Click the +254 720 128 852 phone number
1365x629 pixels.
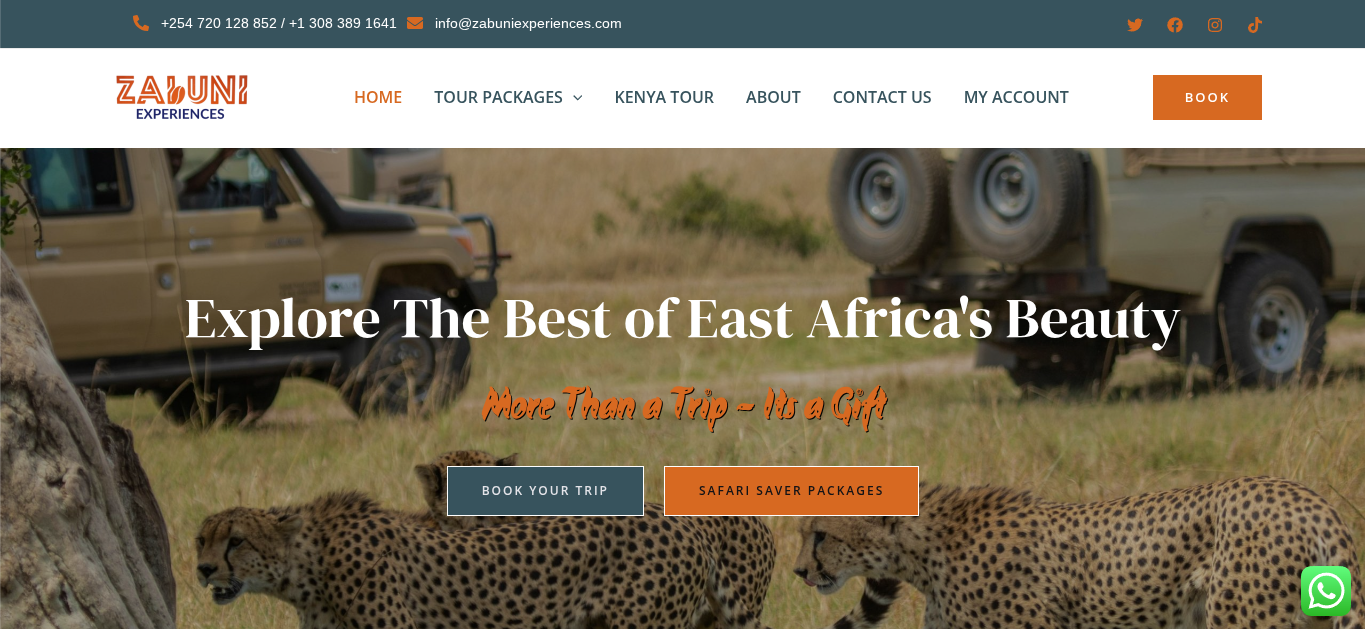click(218, 23)
